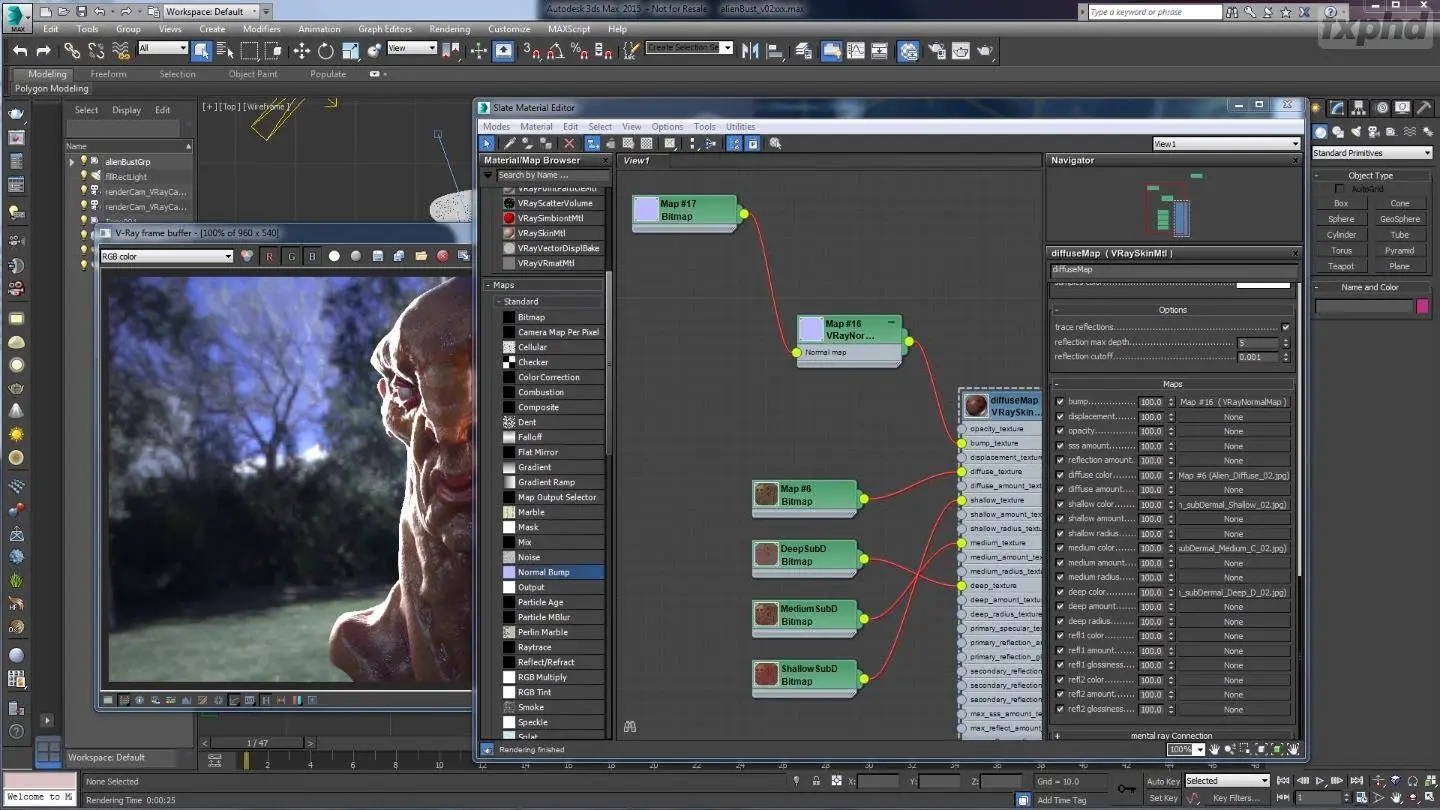Screen dimensions: 1440x810
Task: Toggle the shallow color map checkbox
Action: [x=1060, y=505]
